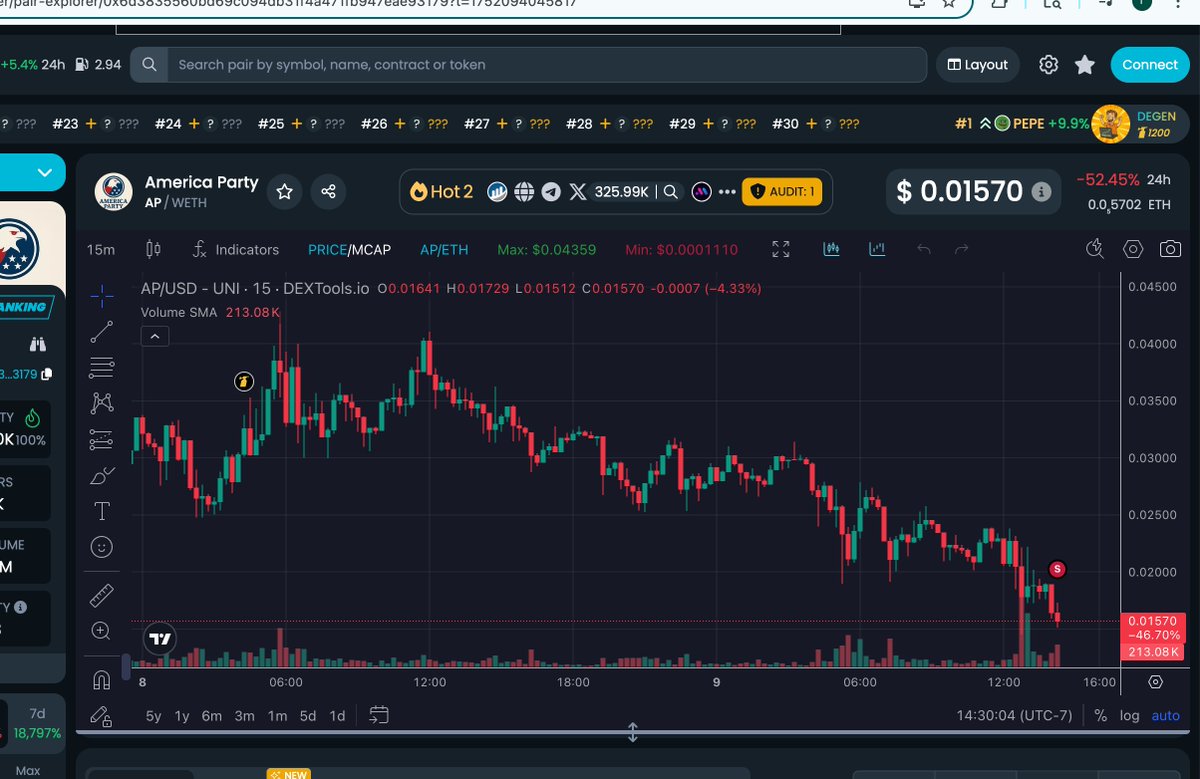Select the trend line drawing tool
Image resolution: width=1200 pixels, height=779 pixels.
(102, 331)
